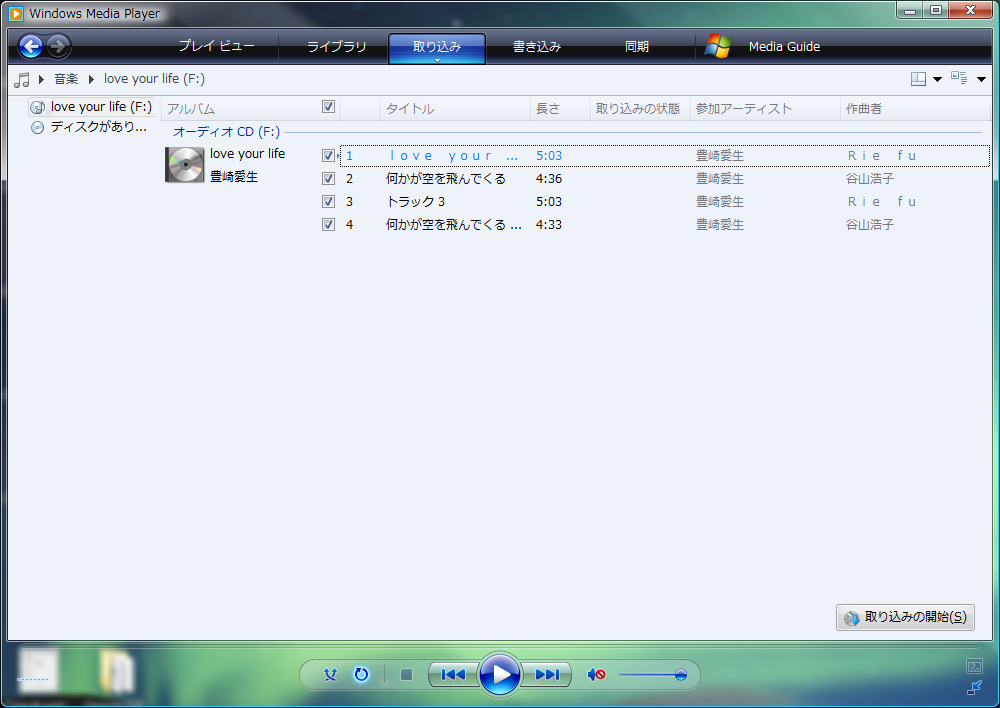1000x708 pixels.
Task: Switch to full screen view icon
Action: coord(974,667)
